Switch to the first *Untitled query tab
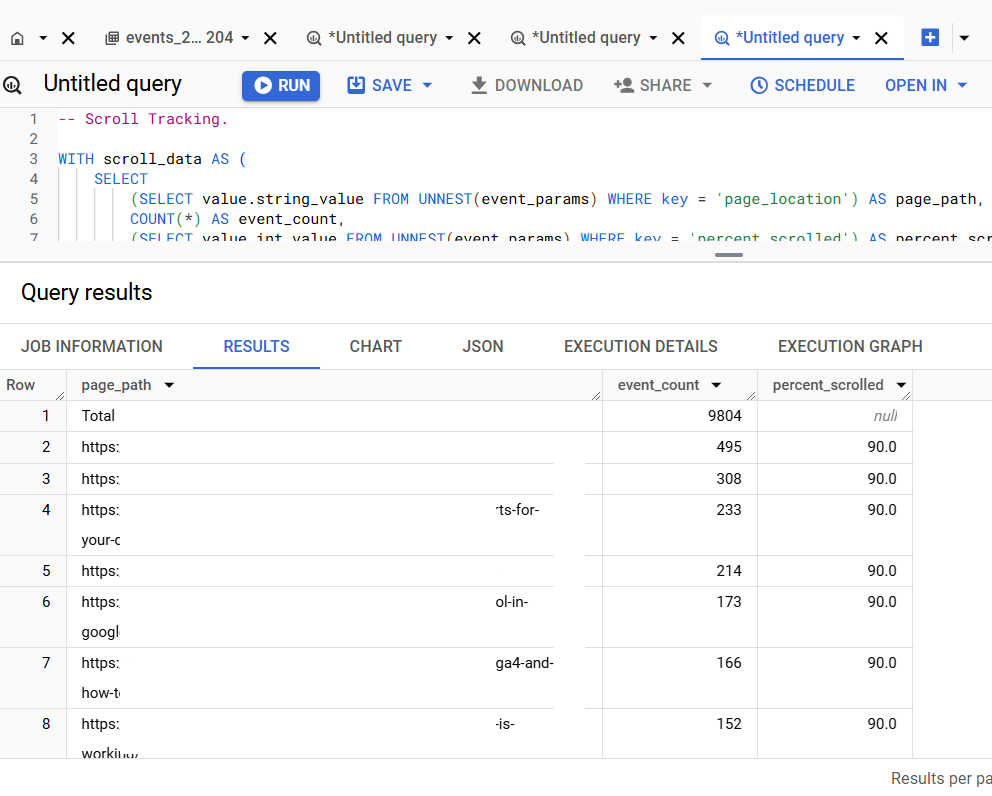The image size is (992, 796). (x=371, y=38)
